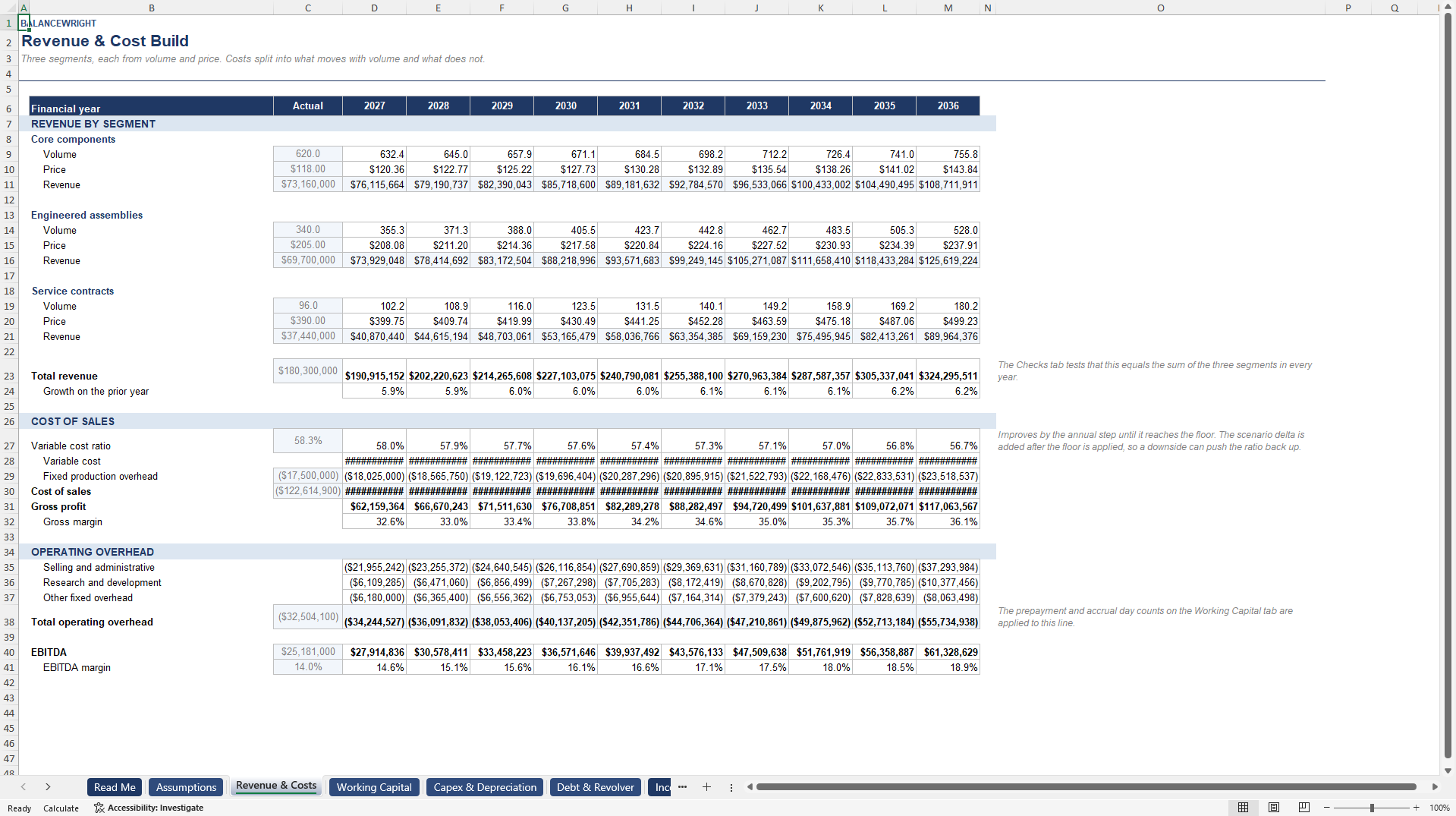The image size is (1456, 816).
Task: Adjust the zoom slider handle
Action: [1372, 808]
